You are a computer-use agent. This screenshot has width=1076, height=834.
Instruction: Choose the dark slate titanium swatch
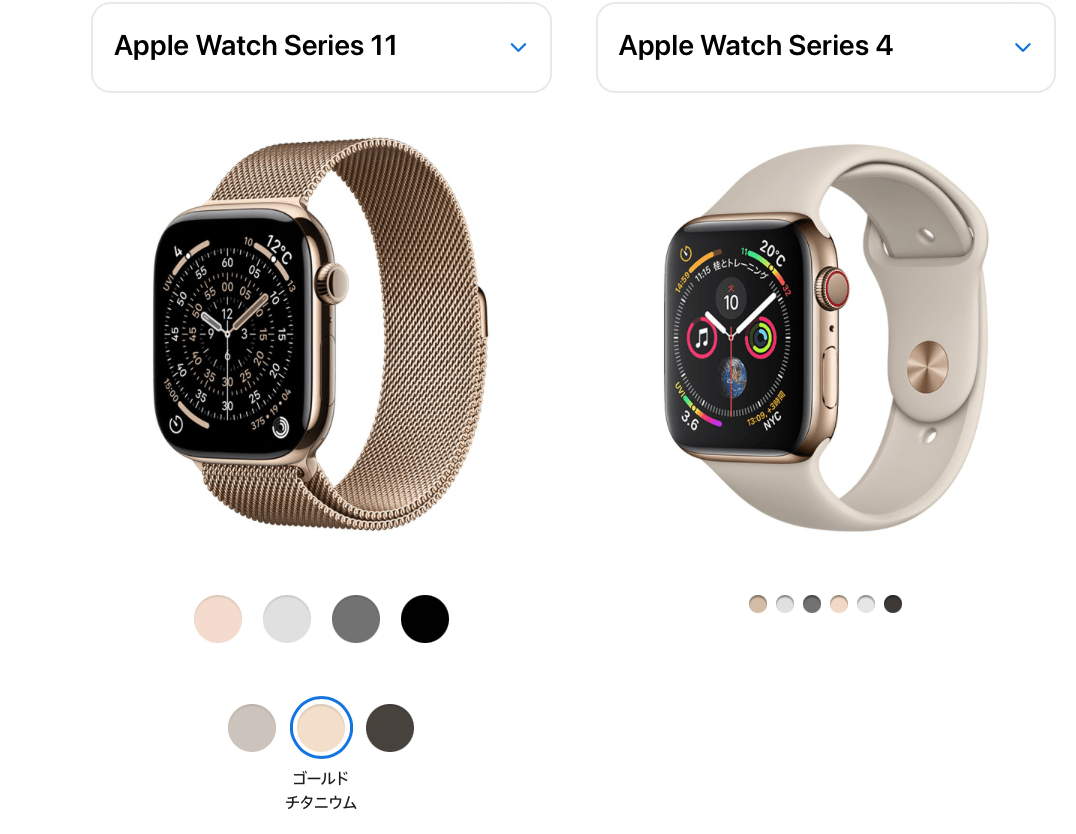[390, 728]
